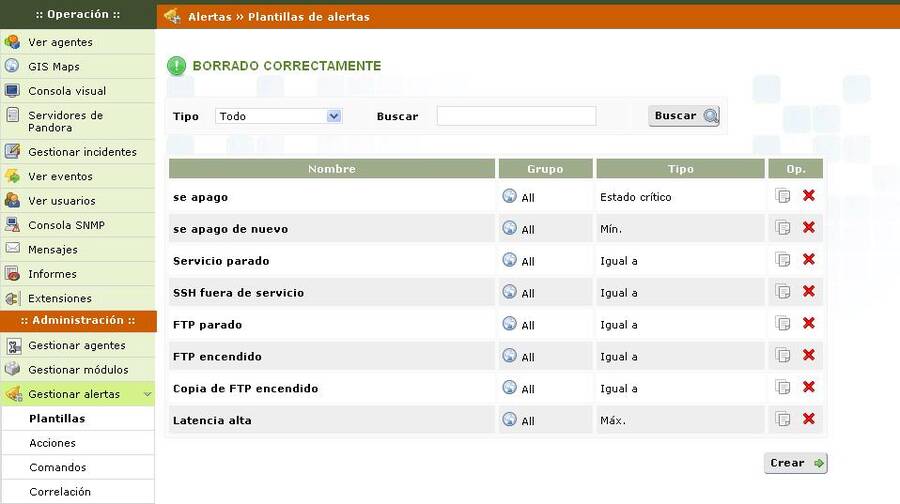
Task: Click the Crear button
Action: [796, 463]
